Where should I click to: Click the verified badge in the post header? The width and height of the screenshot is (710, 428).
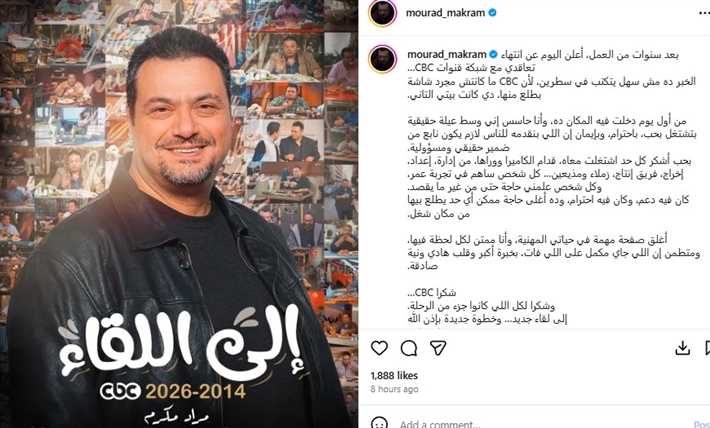point(492,13)
